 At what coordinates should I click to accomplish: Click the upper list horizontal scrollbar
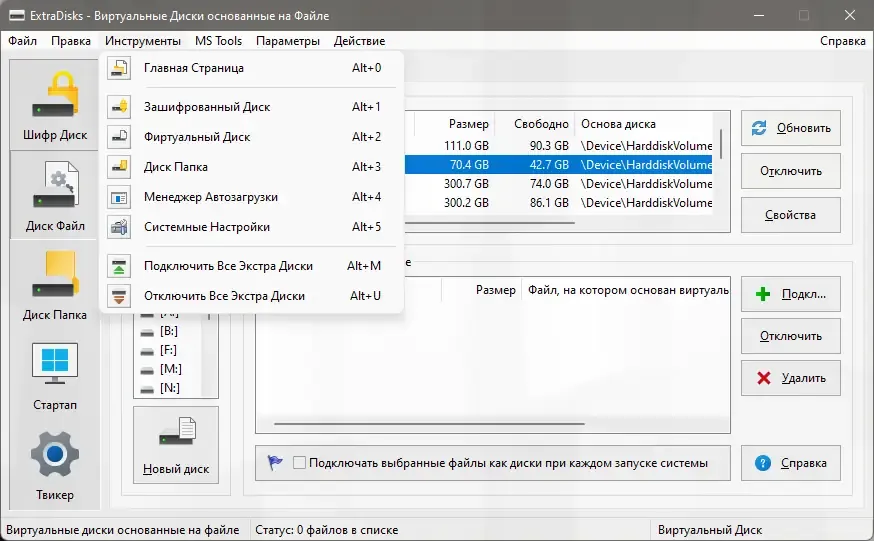(x=489, y=223)
